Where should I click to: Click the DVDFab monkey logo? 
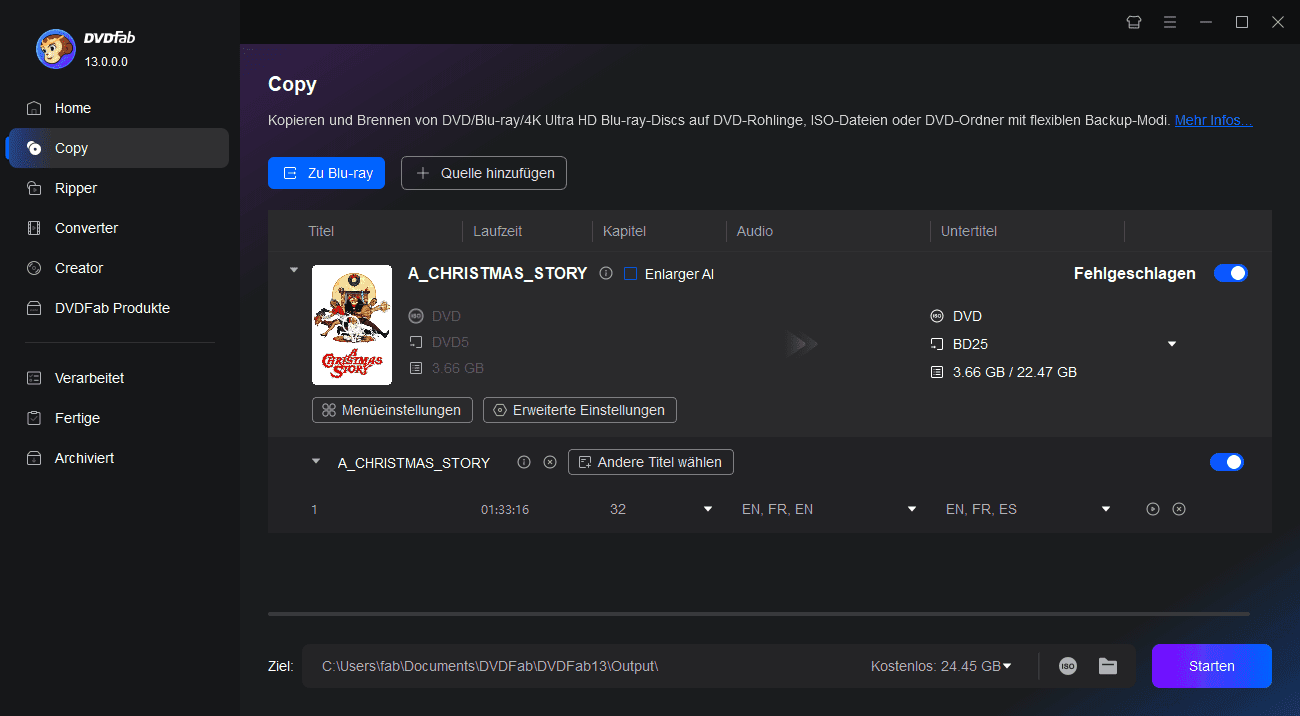(x=56, y=49)
